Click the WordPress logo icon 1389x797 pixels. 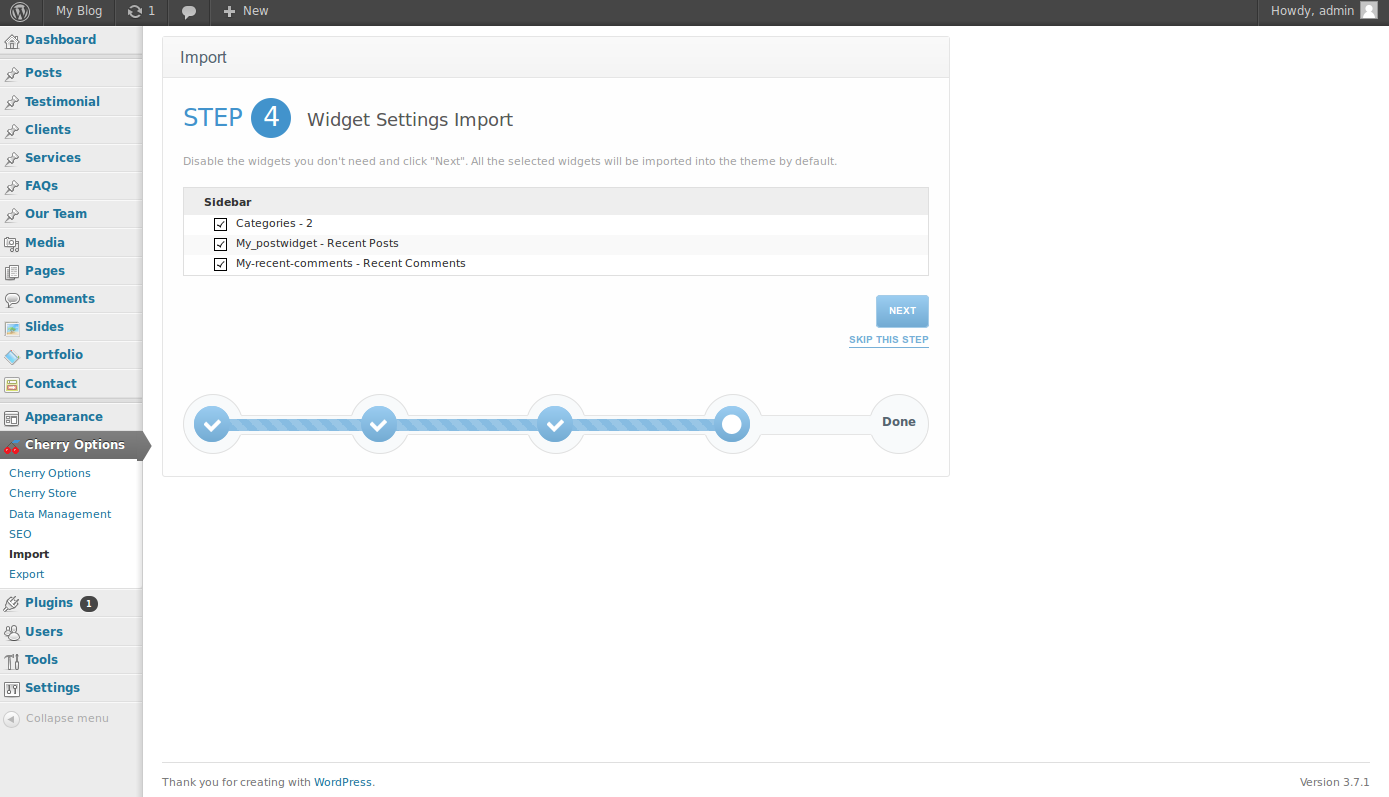click(20, 12)
